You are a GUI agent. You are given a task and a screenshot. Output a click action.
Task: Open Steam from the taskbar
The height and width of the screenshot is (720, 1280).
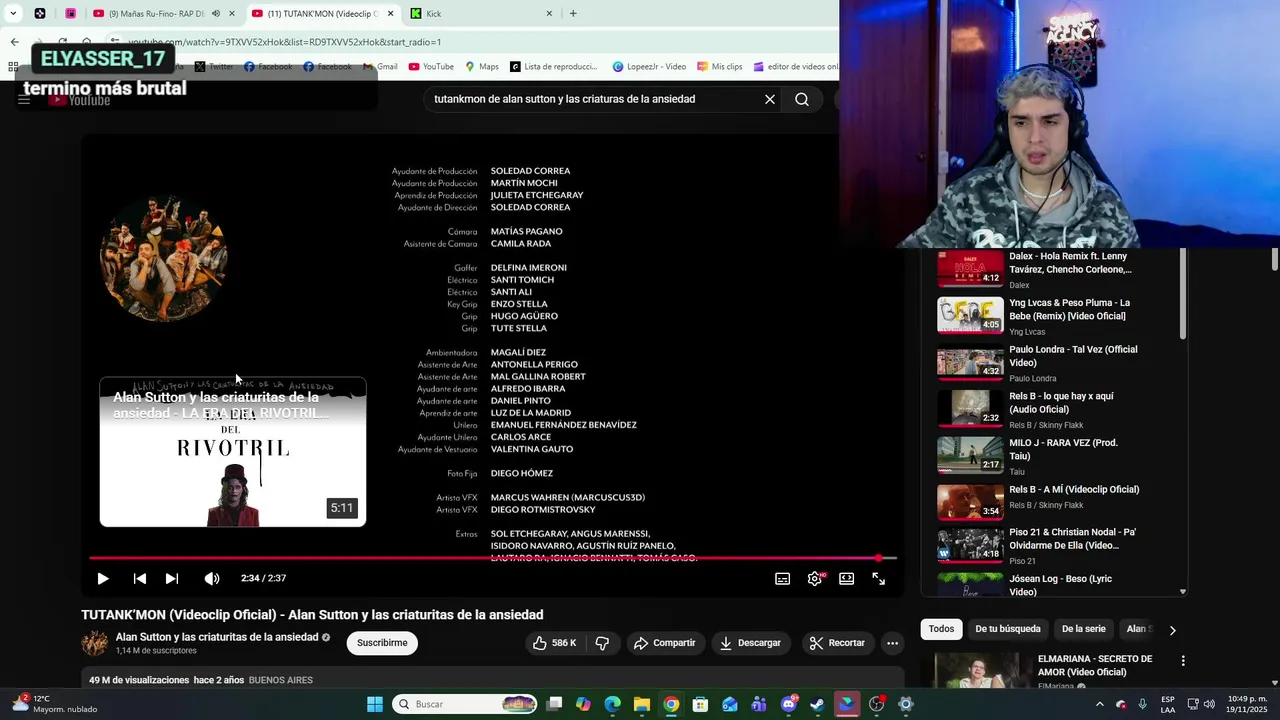coord(817,704)
